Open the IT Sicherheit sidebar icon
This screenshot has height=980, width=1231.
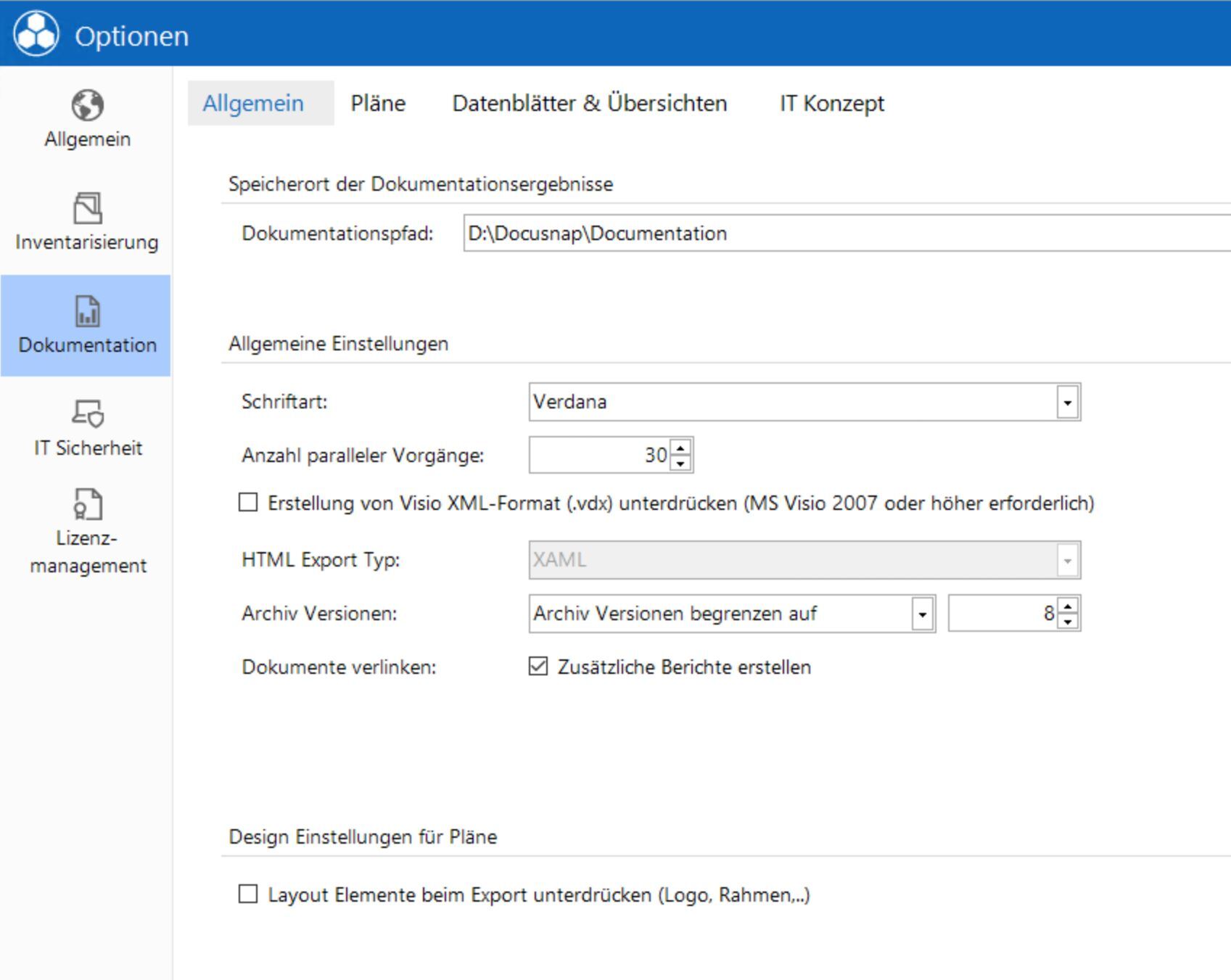coord(88,413)
